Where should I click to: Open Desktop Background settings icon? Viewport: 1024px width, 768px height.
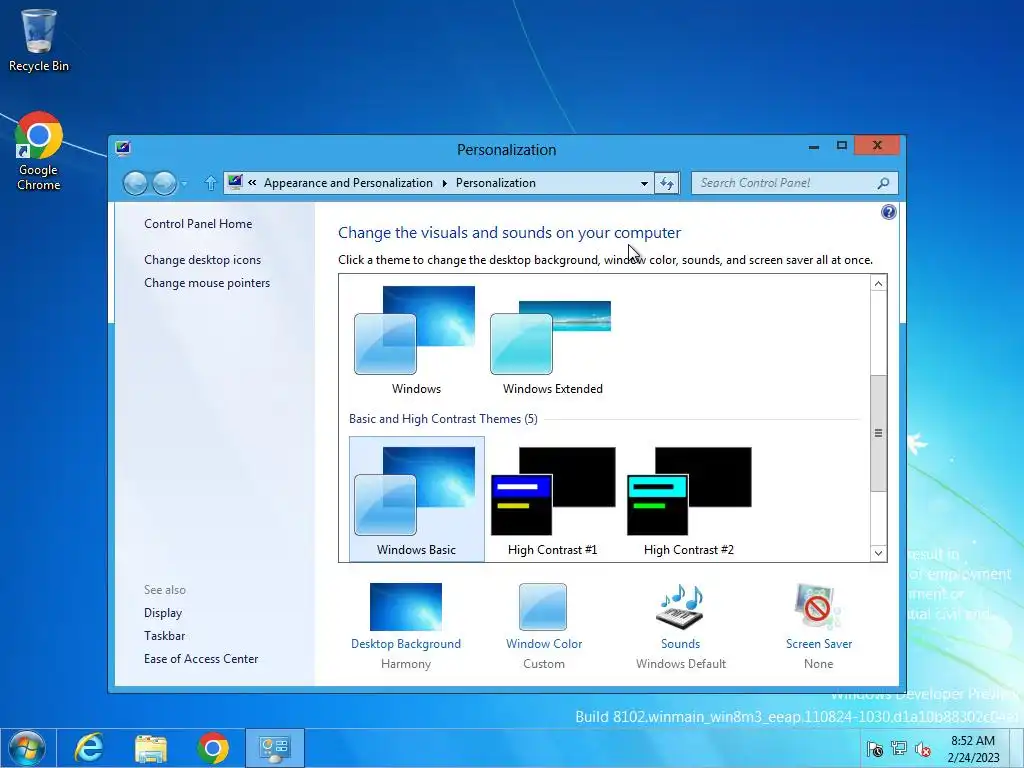pos(406,607)
